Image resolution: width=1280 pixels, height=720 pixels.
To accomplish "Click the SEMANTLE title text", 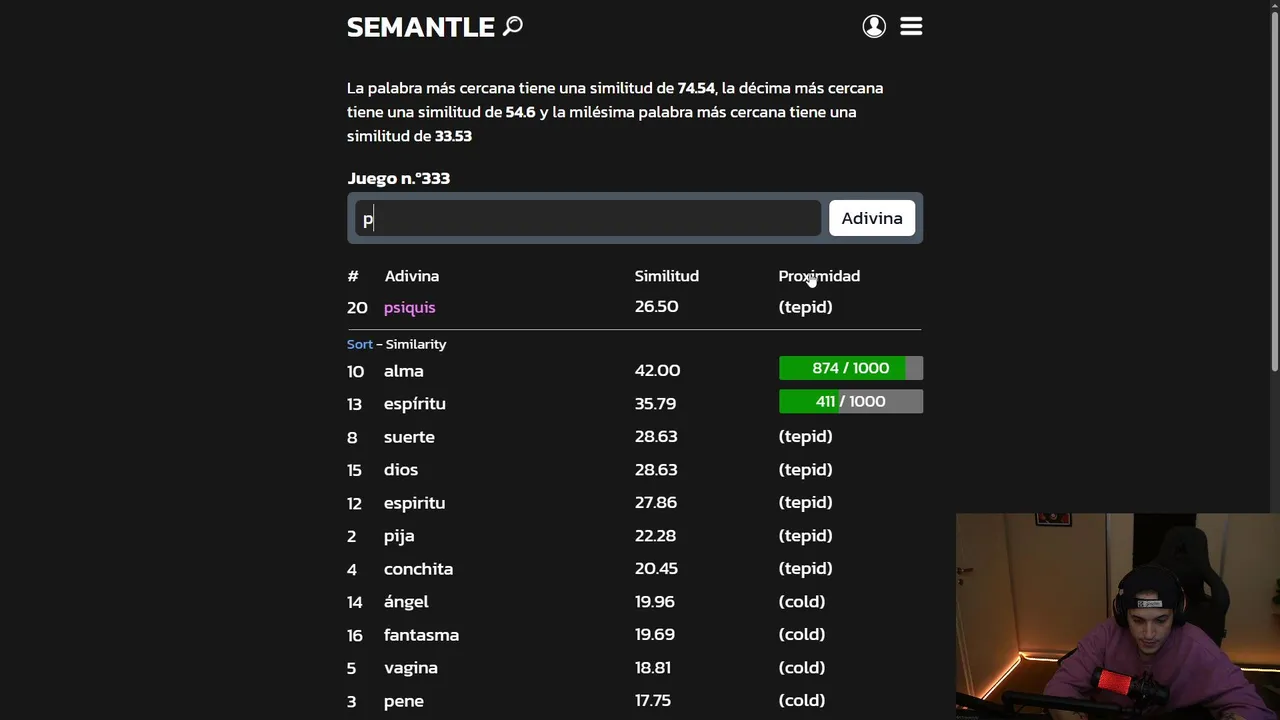I will pos(420,27).
